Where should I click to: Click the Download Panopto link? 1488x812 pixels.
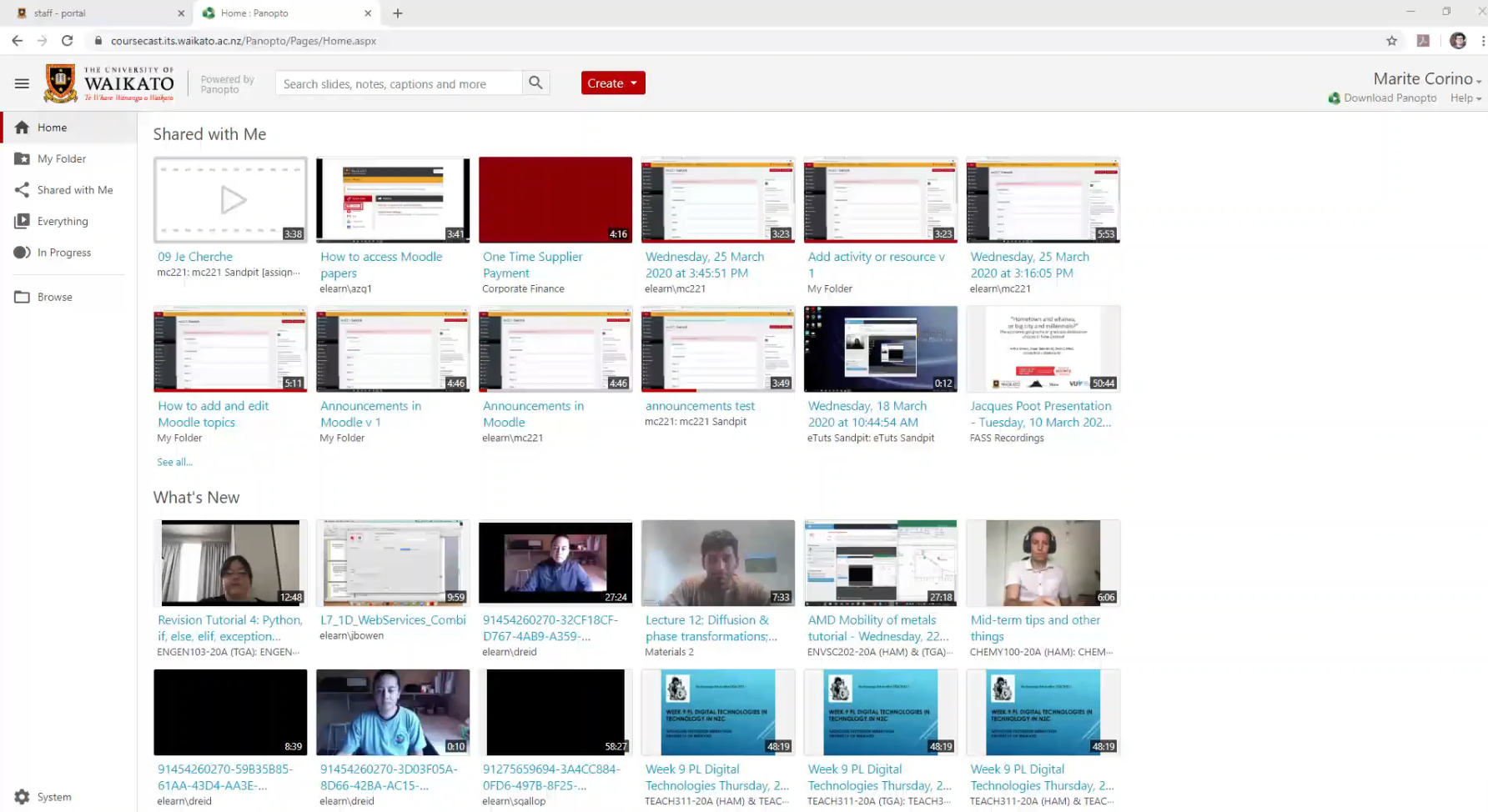(x=1390, y=98)
